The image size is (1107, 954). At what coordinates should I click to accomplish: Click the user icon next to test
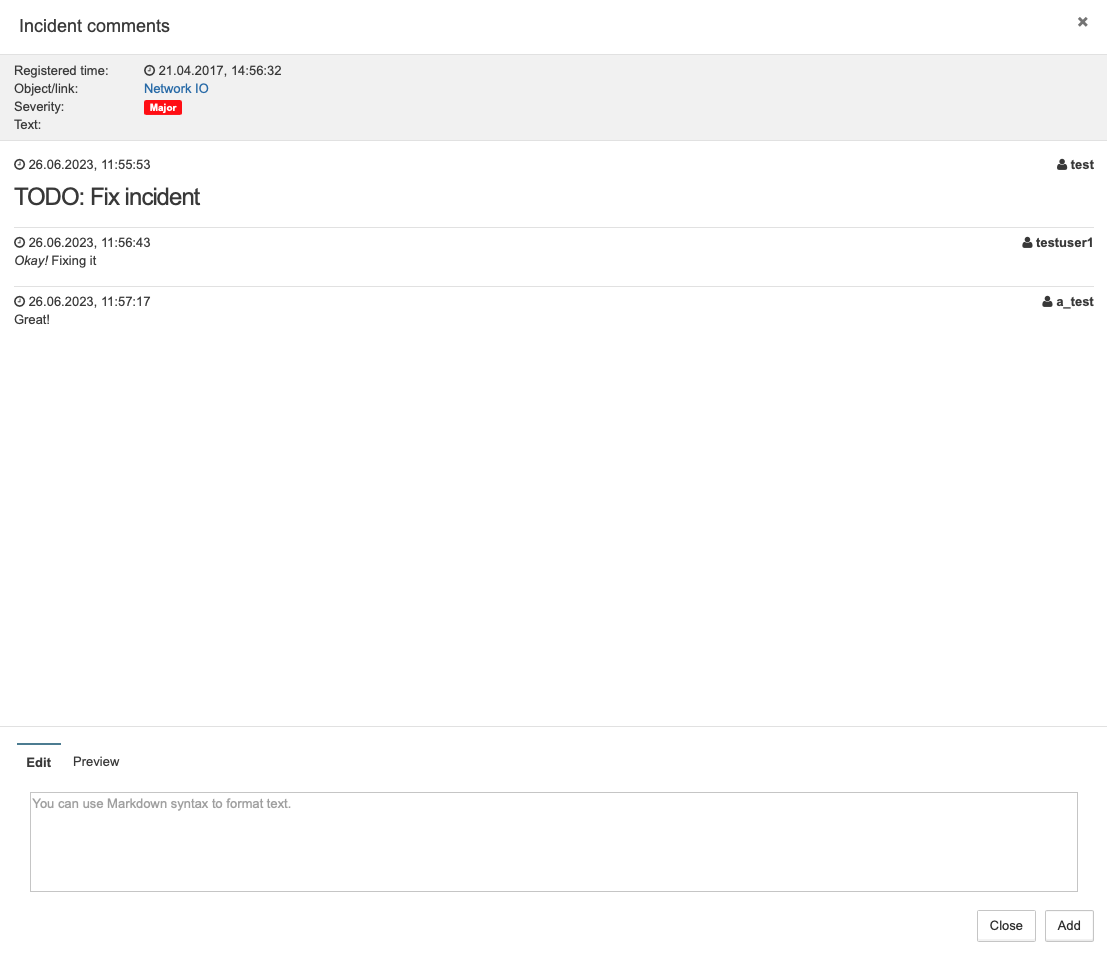(1062, 165)
